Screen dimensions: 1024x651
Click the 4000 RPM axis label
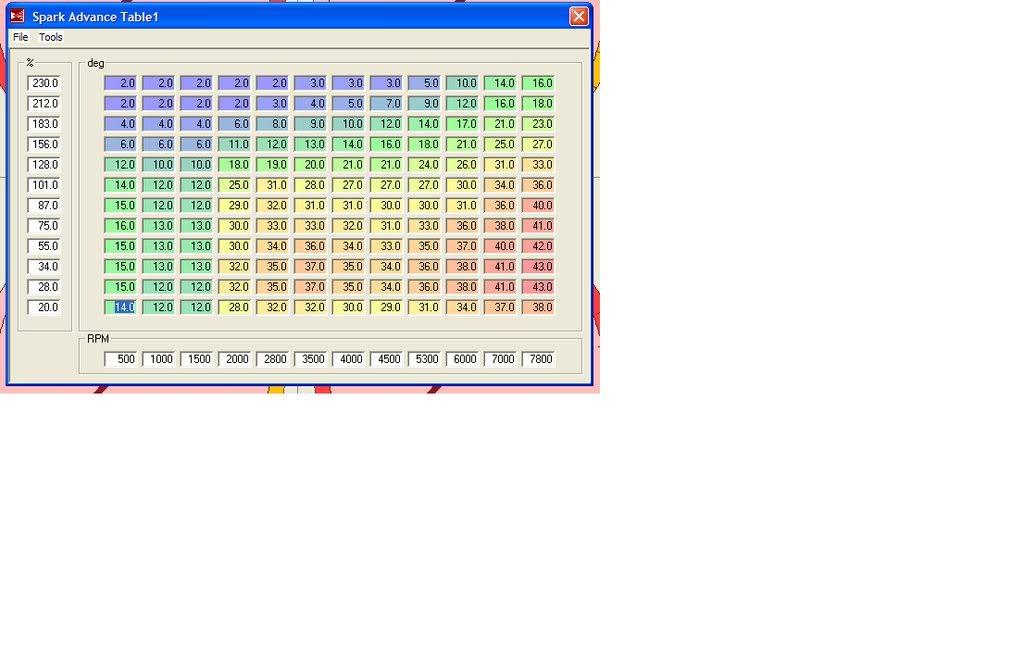[x=350, y=359]
